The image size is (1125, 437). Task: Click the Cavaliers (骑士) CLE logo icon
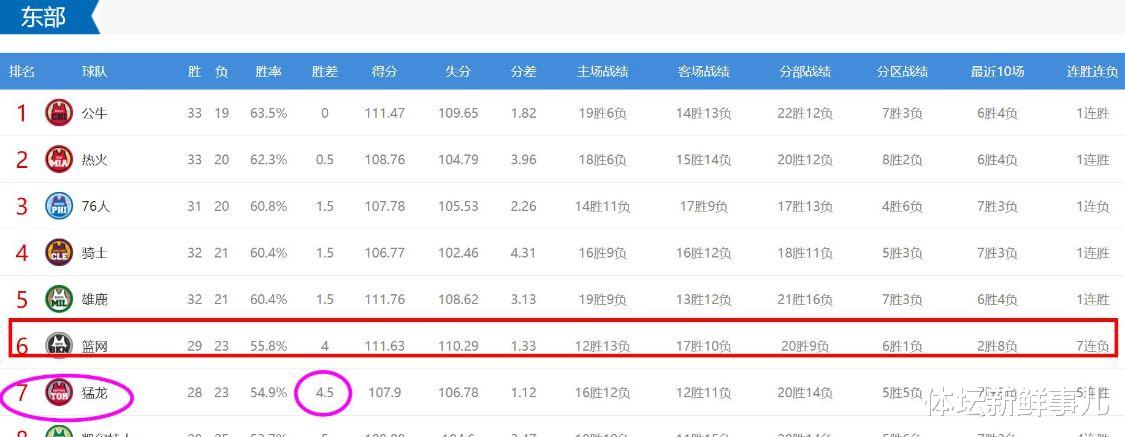coord(59,253)
